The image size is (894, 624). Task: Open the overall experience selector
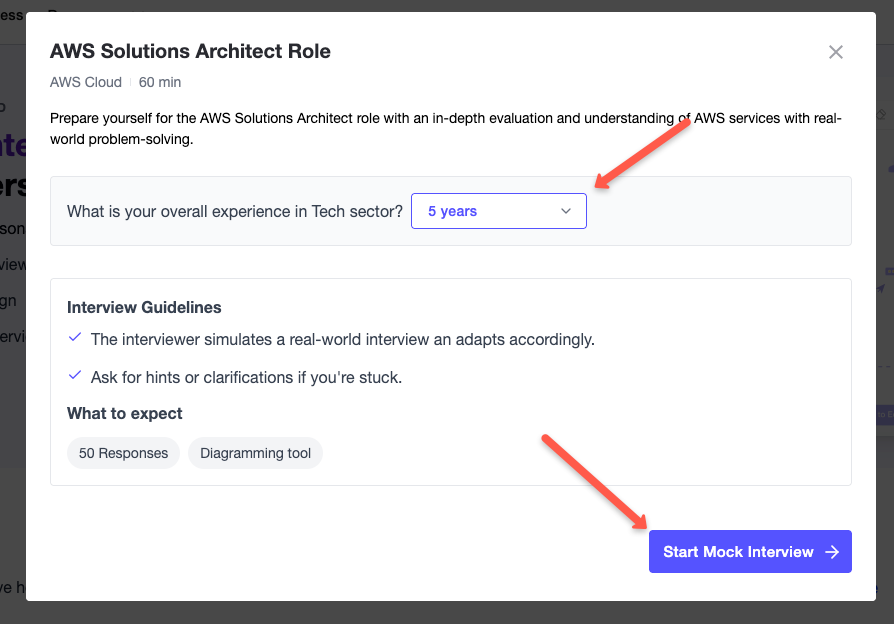tap(498, 211)
